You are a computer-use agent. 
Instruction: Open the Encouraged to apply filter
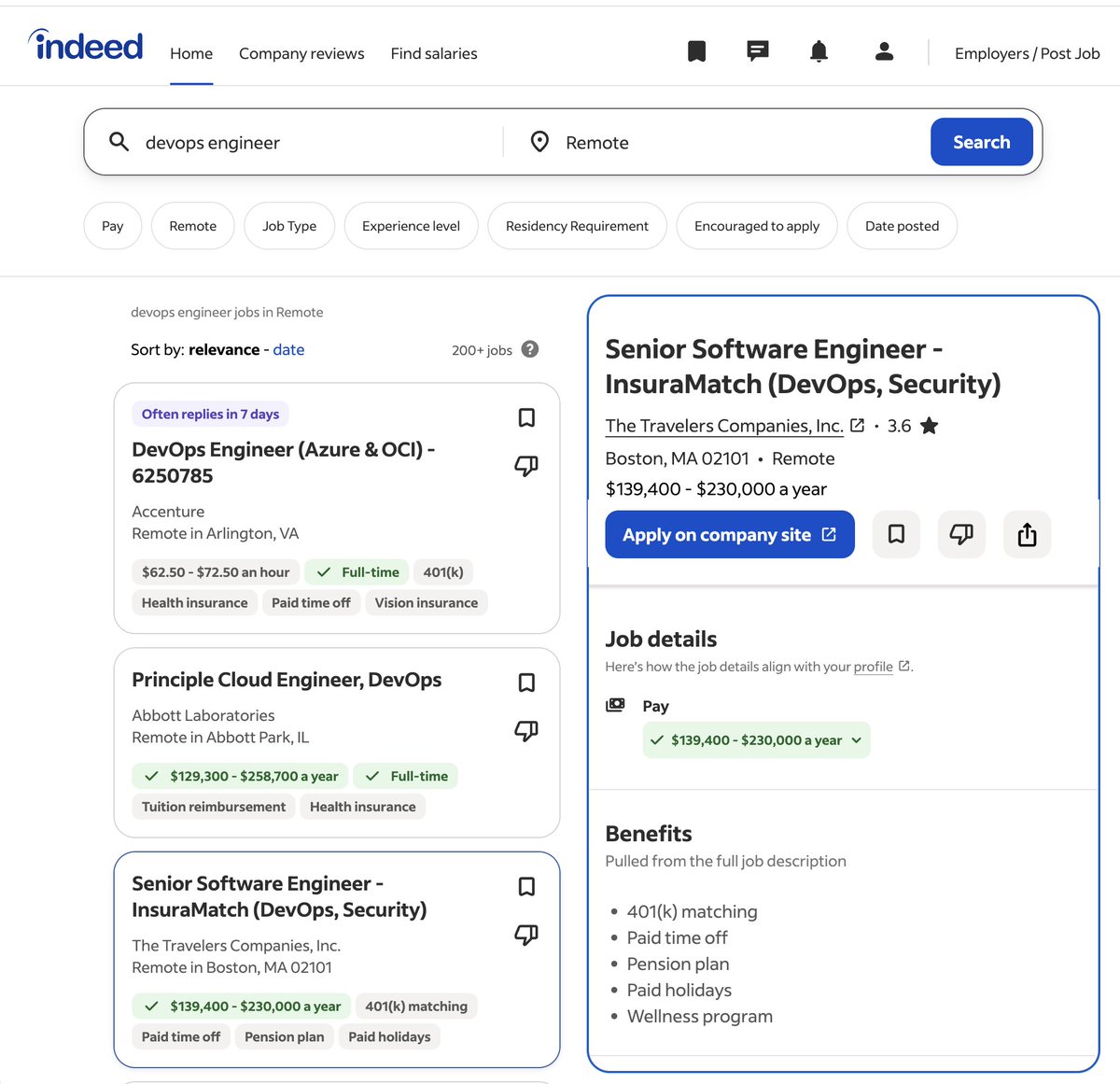[x=757, y=226]
